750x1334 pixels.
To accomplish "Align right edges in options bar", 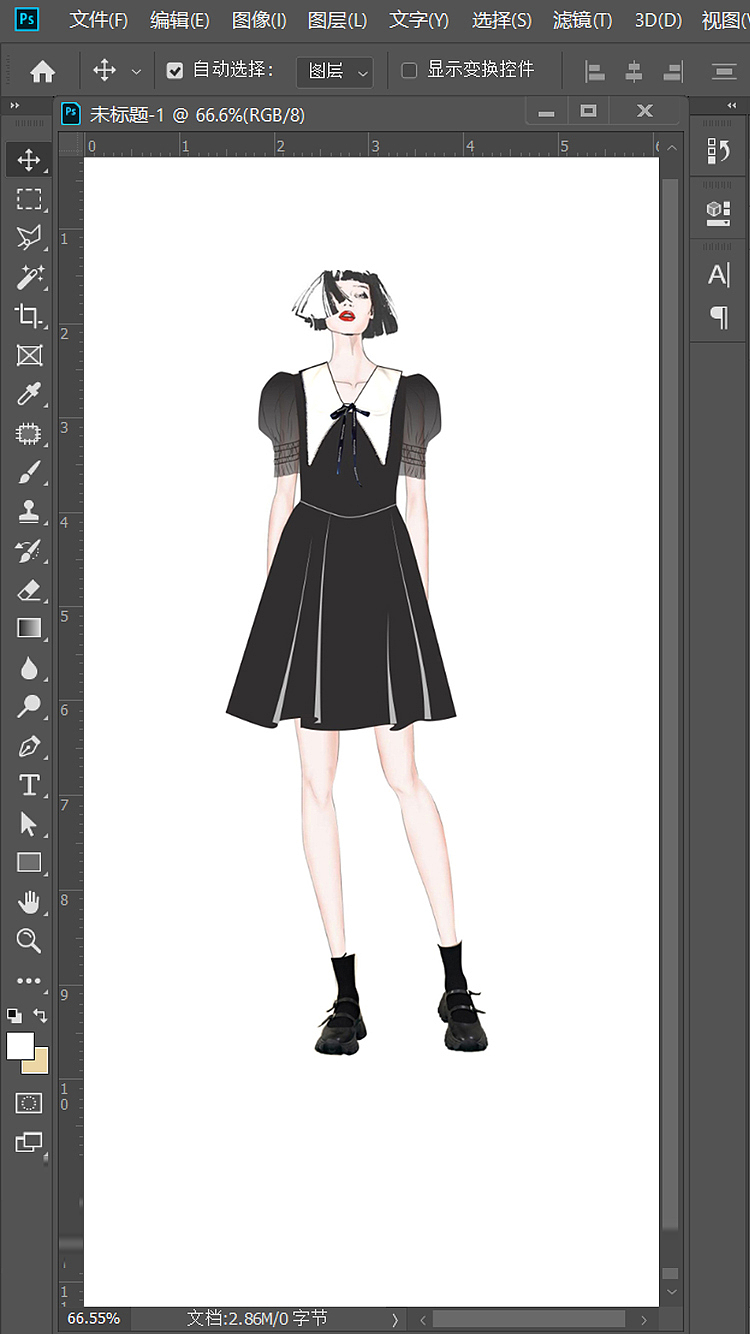I will pos(673,71).
